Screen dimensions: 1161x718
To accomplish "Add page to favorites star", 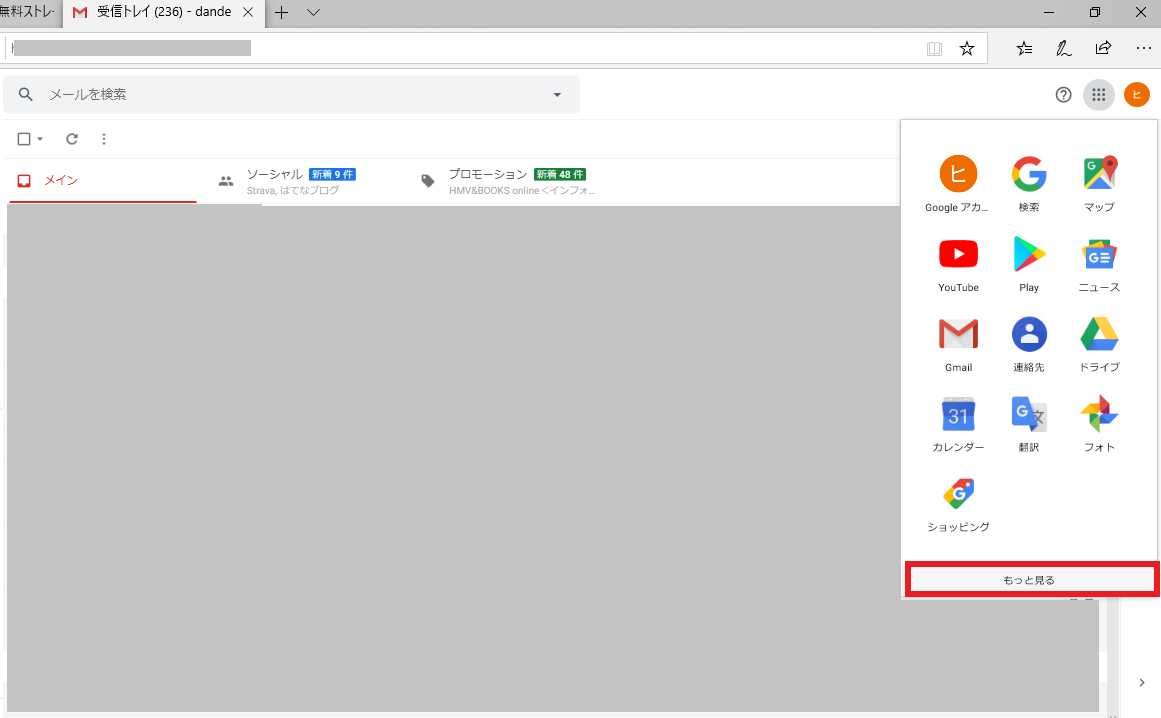I will 967,49.
